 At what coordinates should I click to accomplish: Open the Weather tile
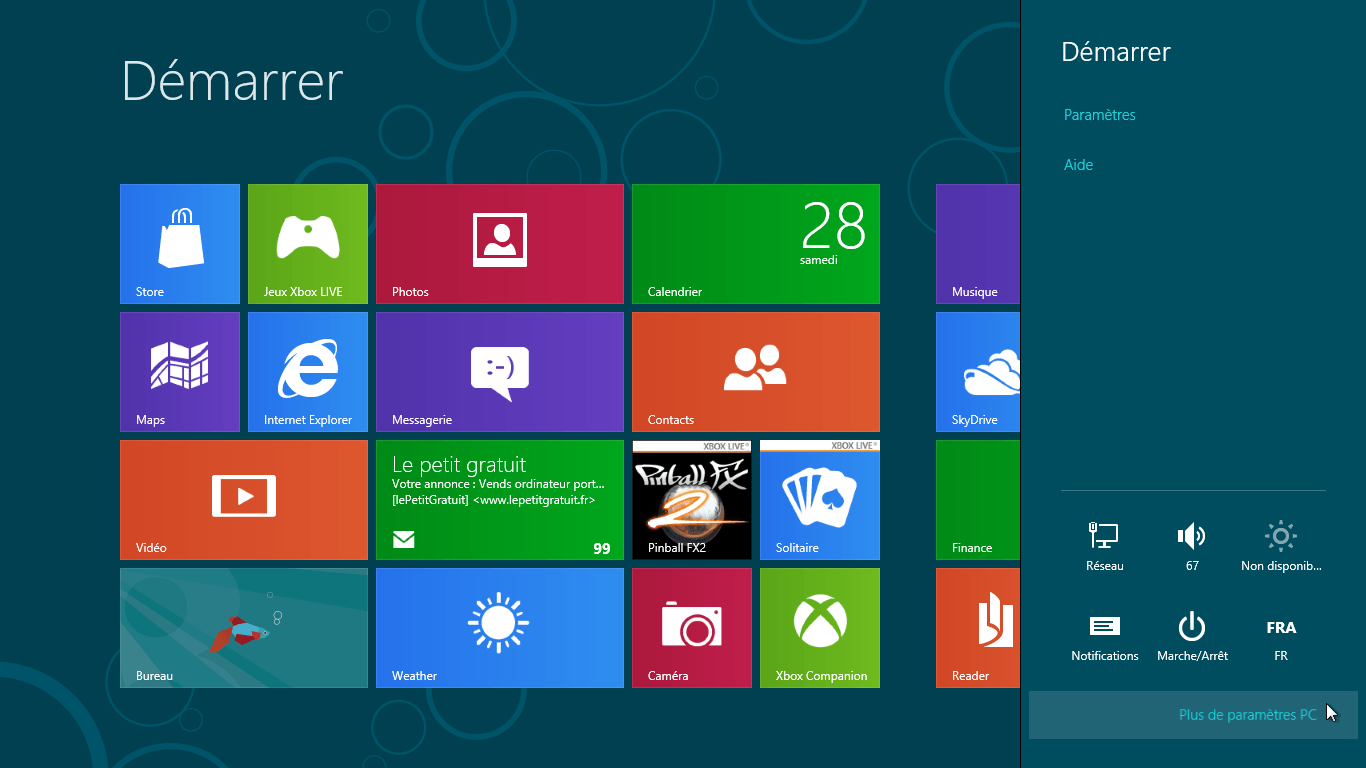click(x=500, y=628)
